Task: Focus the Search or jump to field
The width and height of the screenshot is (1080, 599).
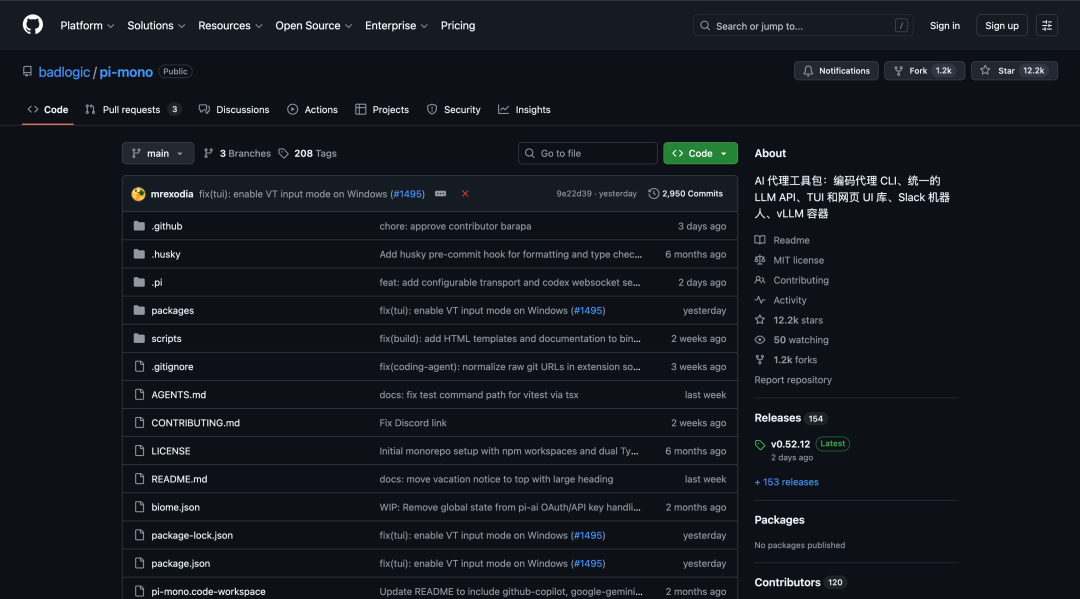Action: 803,25
